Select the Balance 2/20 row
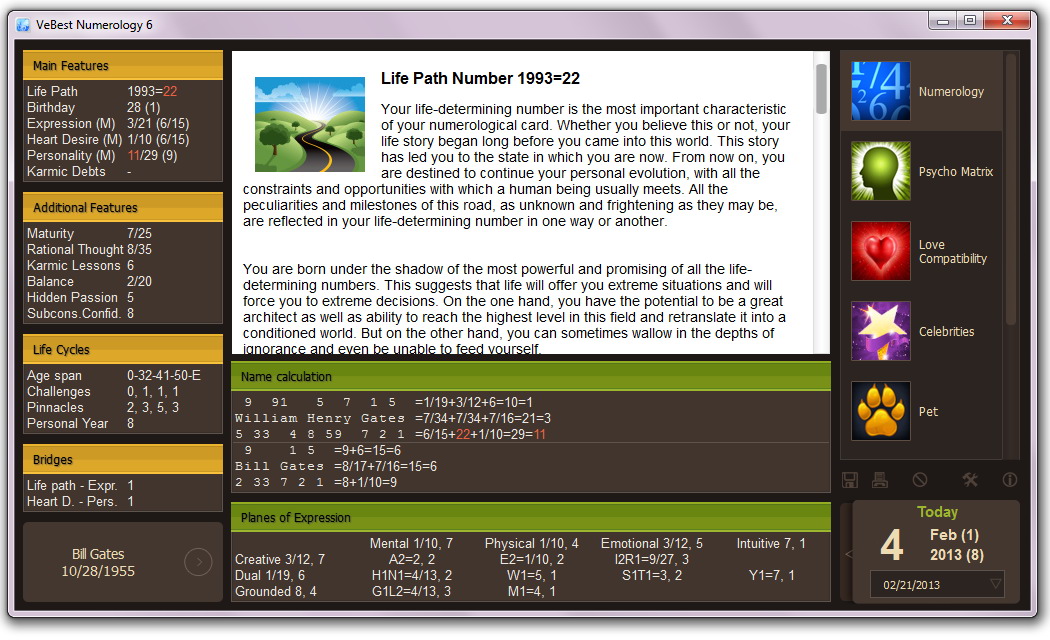Image resolution: width=1050 pixels, height=640 pixels. click(x=123, y=281)
